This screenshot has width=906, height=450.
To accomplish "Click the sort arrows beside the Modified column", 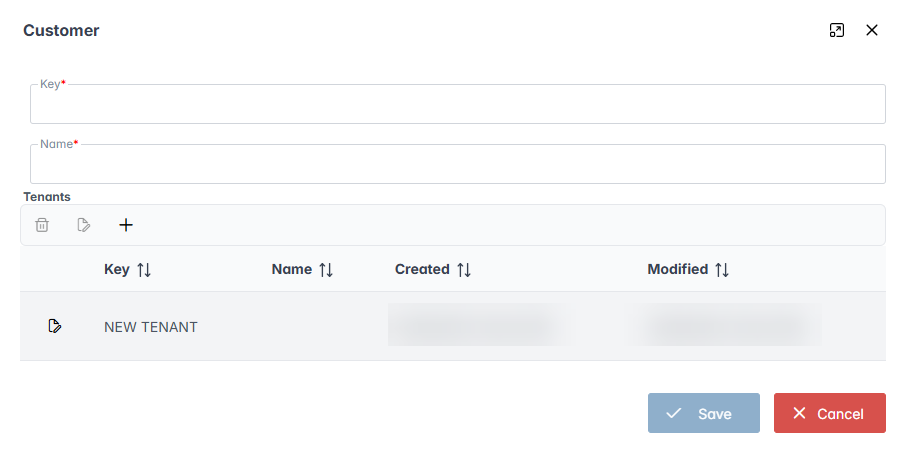I will click(722, 270).
